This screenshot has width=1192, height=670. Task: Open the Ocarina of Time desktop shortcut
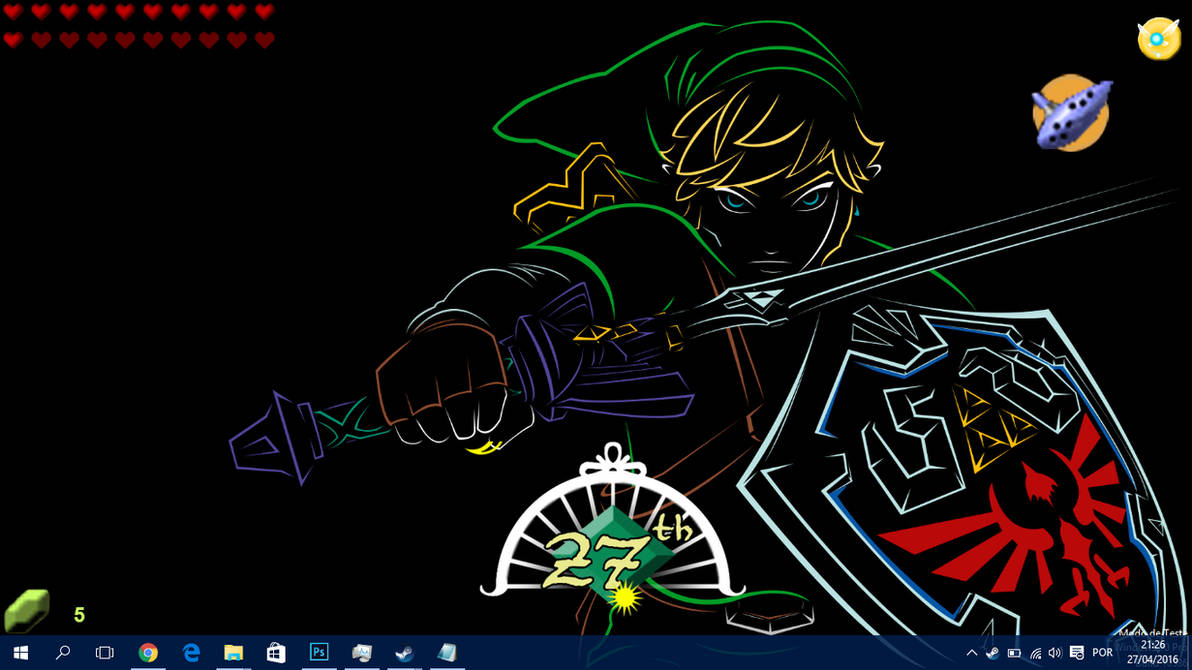click(1071, 112)
